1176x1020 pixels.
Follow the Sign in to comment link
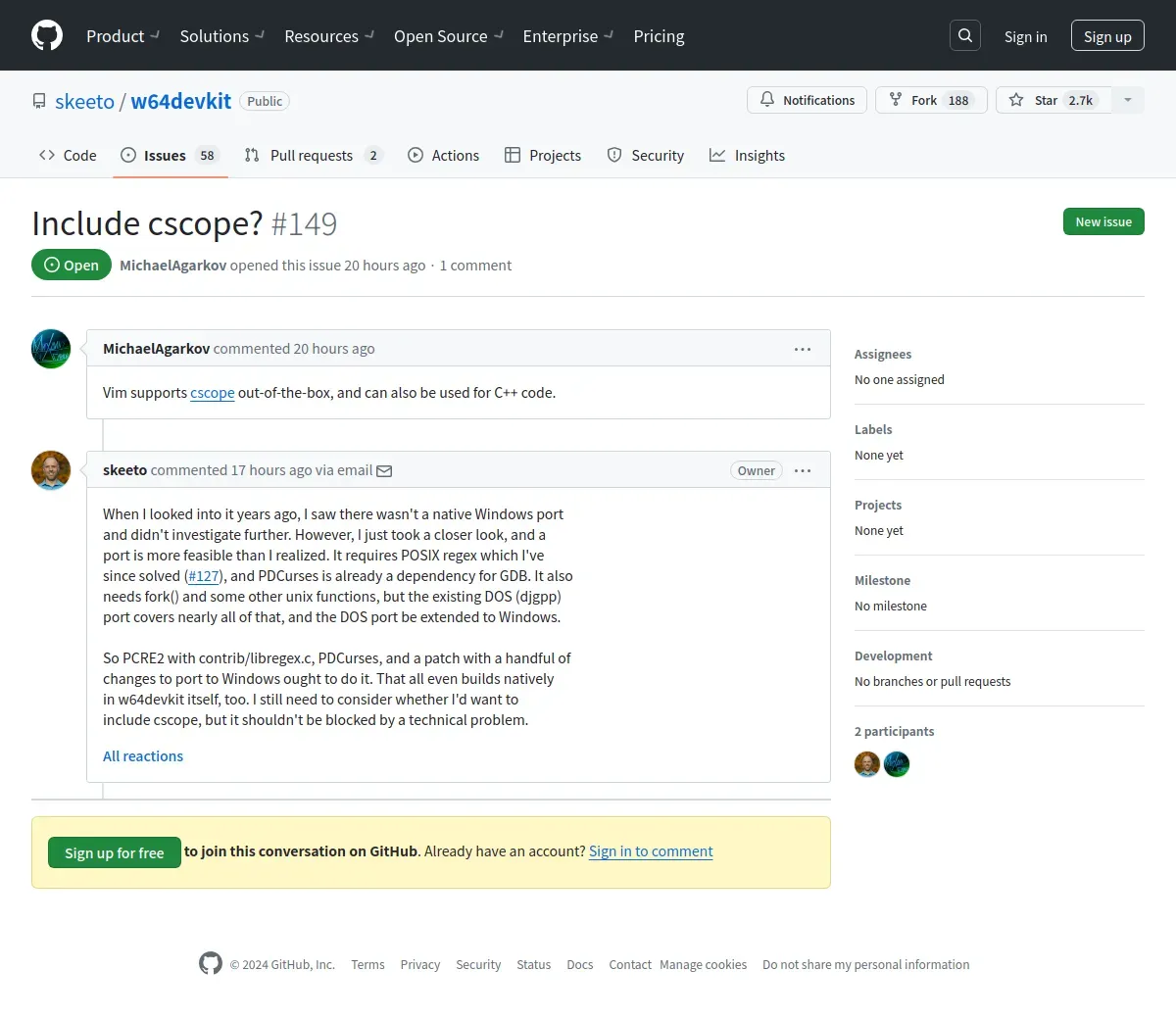(x=651, y=850)
